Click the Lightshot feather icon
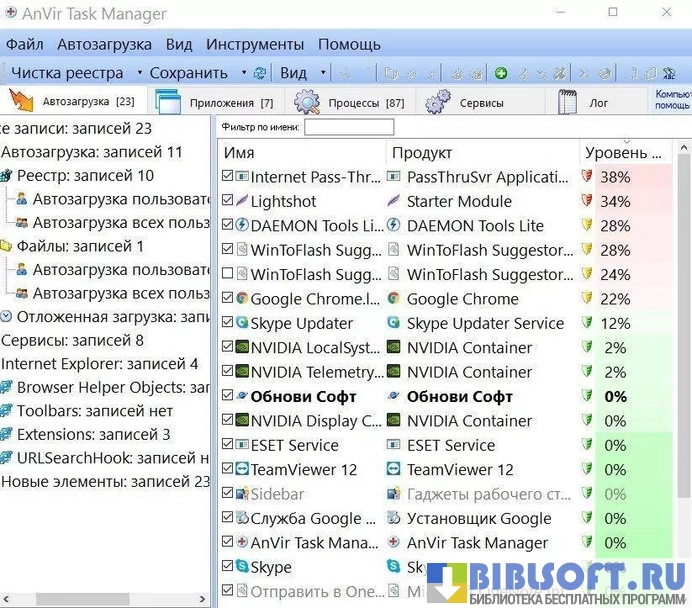 pyautogui.click(x=241, y=201)
